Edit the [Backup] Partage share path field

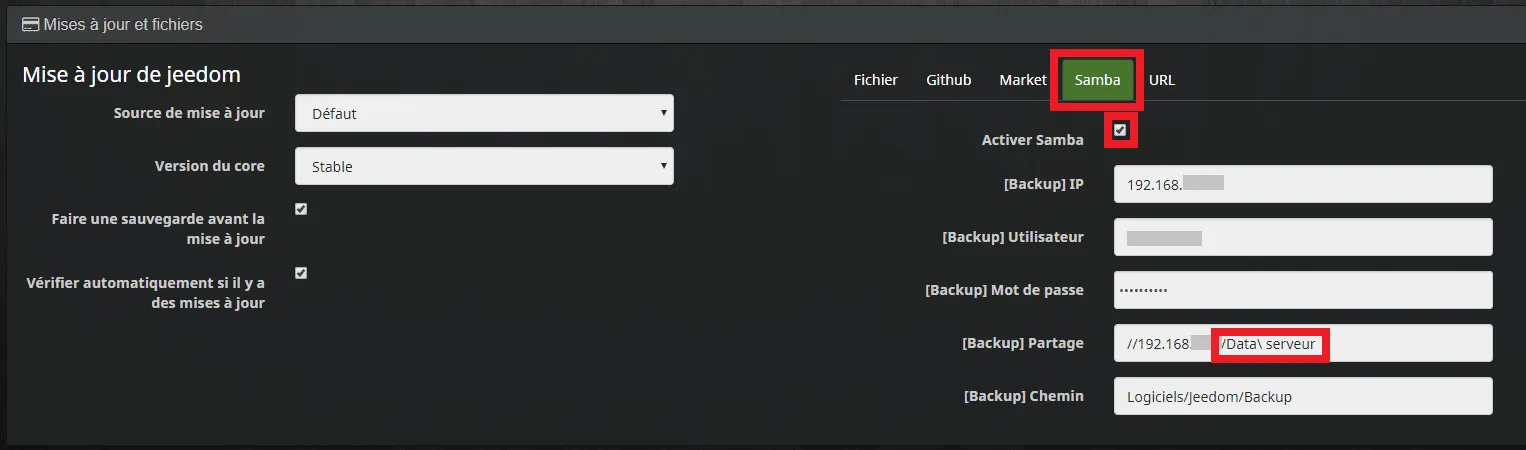tap(1303, 343)
